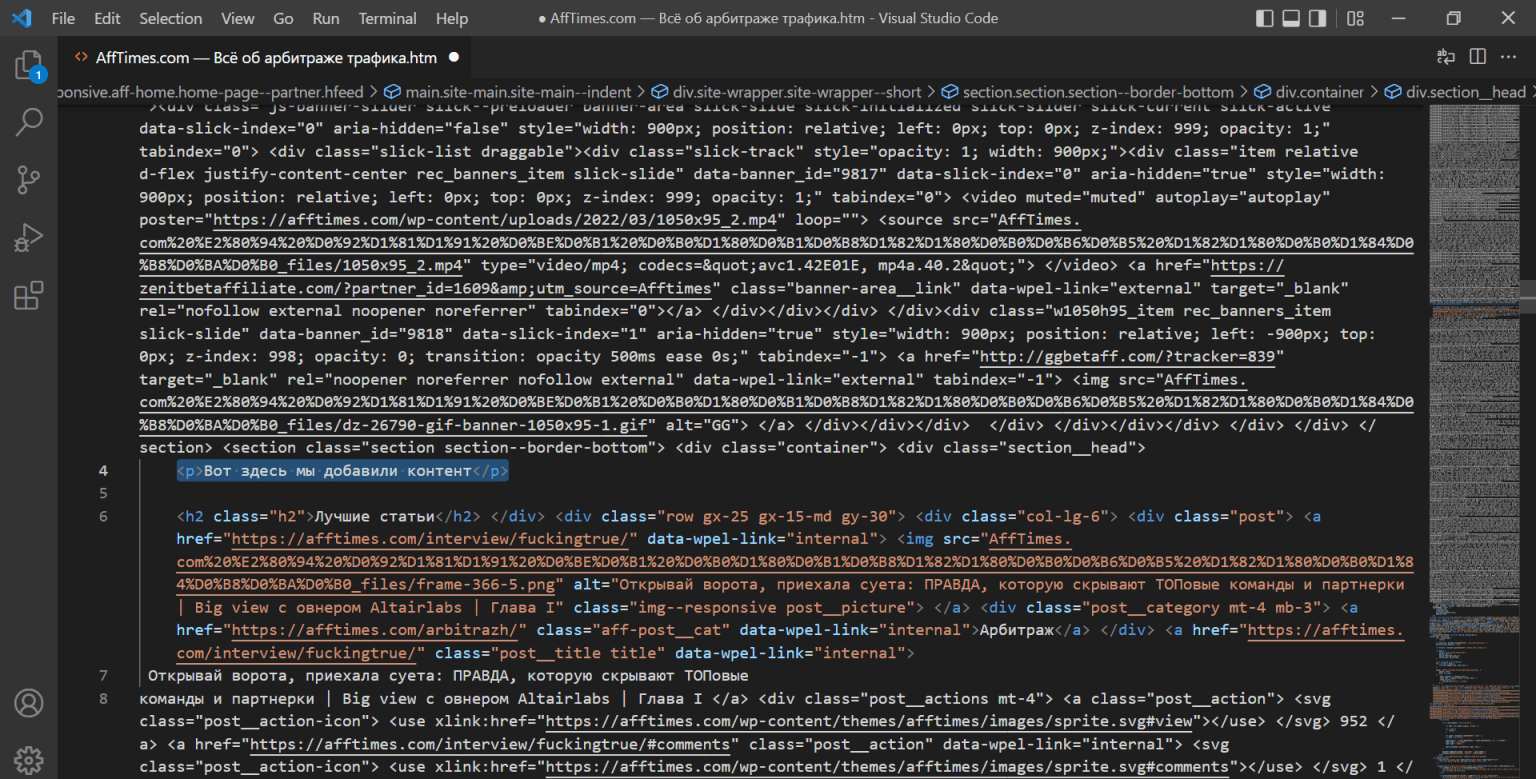Click the 'Арбитраж' category text in code
This screenshot has height=779, width=1536.
[x=1017, y=631]
